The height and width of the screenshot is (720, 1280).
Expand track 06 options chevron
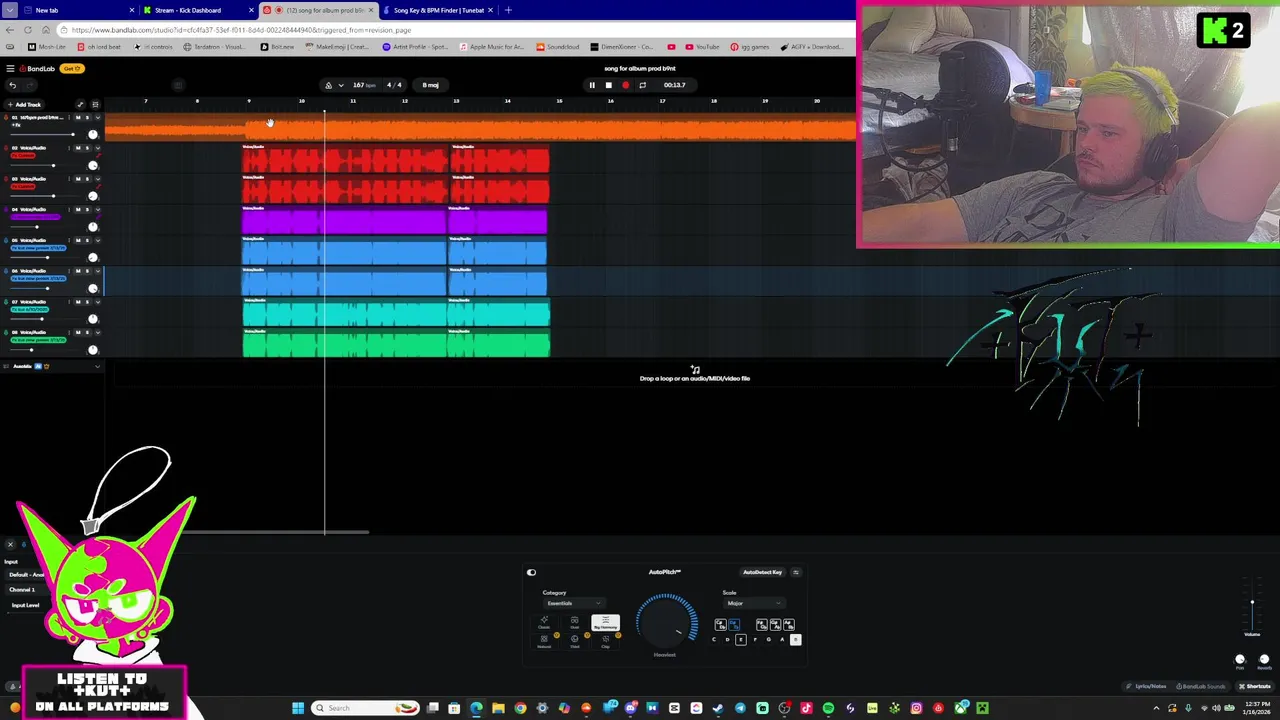[98, 271]
